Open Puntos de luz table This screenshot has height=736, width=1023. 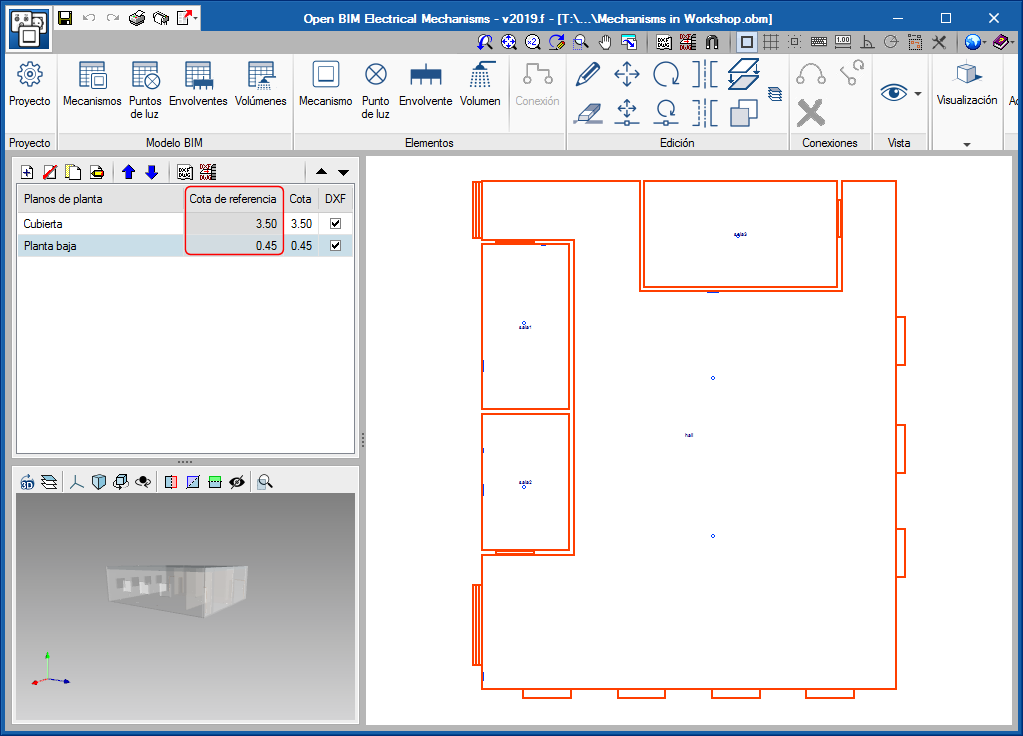click(145, 89)
